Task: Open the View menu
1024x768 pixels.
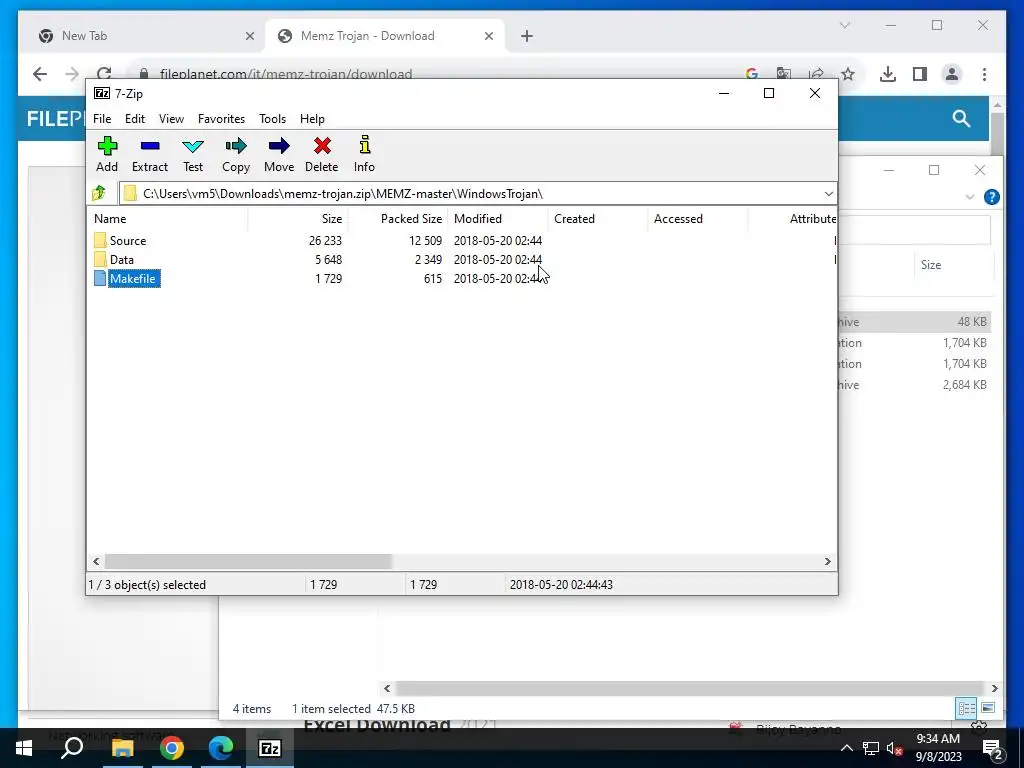Action: point(171,119)
